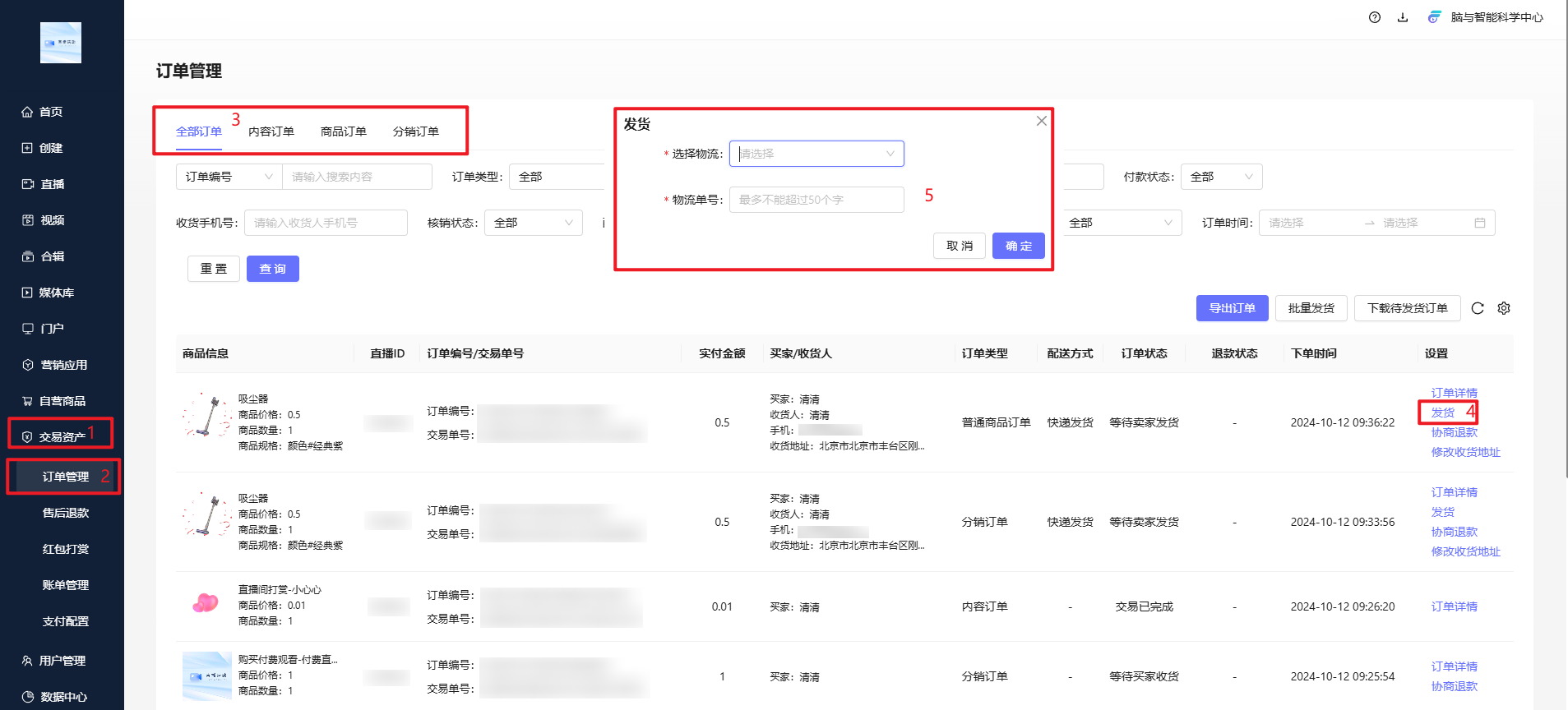This screenshot has width=1568, height=710.
Task: Switch to the 内容订单 tab
Action: click(271, 131)
